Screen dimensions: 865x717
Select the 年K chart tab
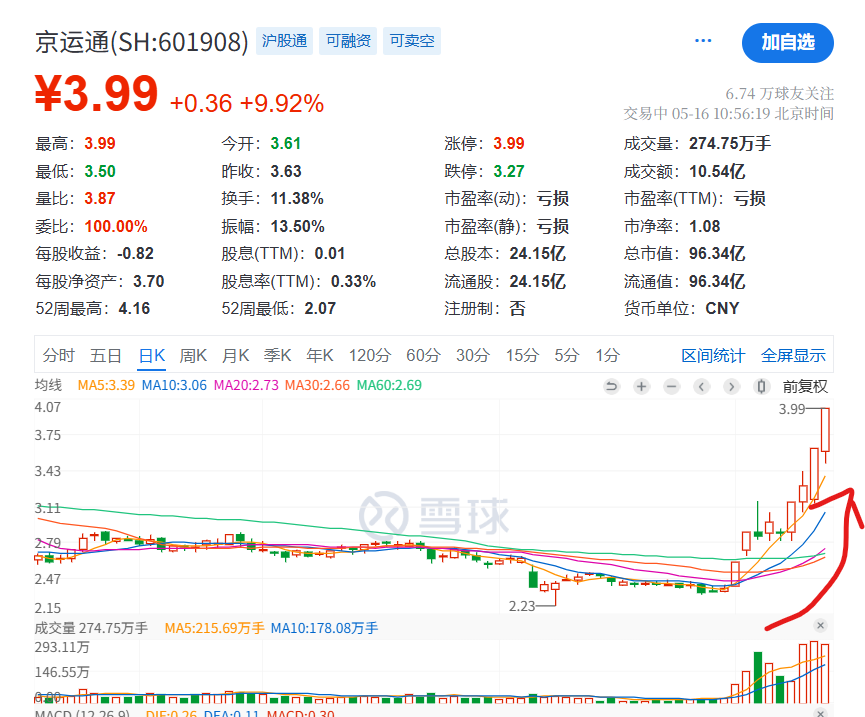[x=320, y=355]
